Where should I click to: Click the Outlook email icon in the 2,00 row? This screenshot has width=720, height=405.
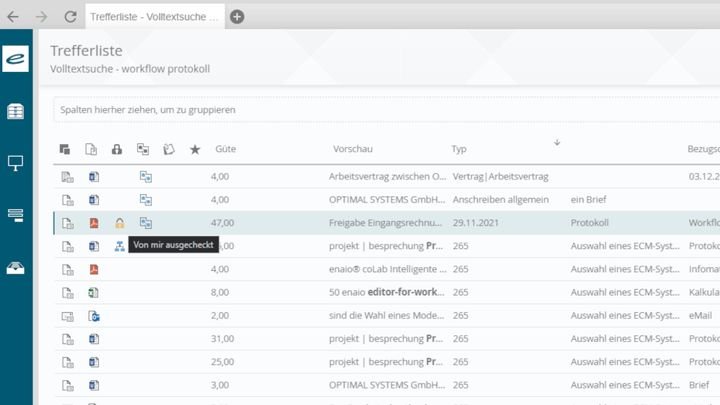coord(94,316)
